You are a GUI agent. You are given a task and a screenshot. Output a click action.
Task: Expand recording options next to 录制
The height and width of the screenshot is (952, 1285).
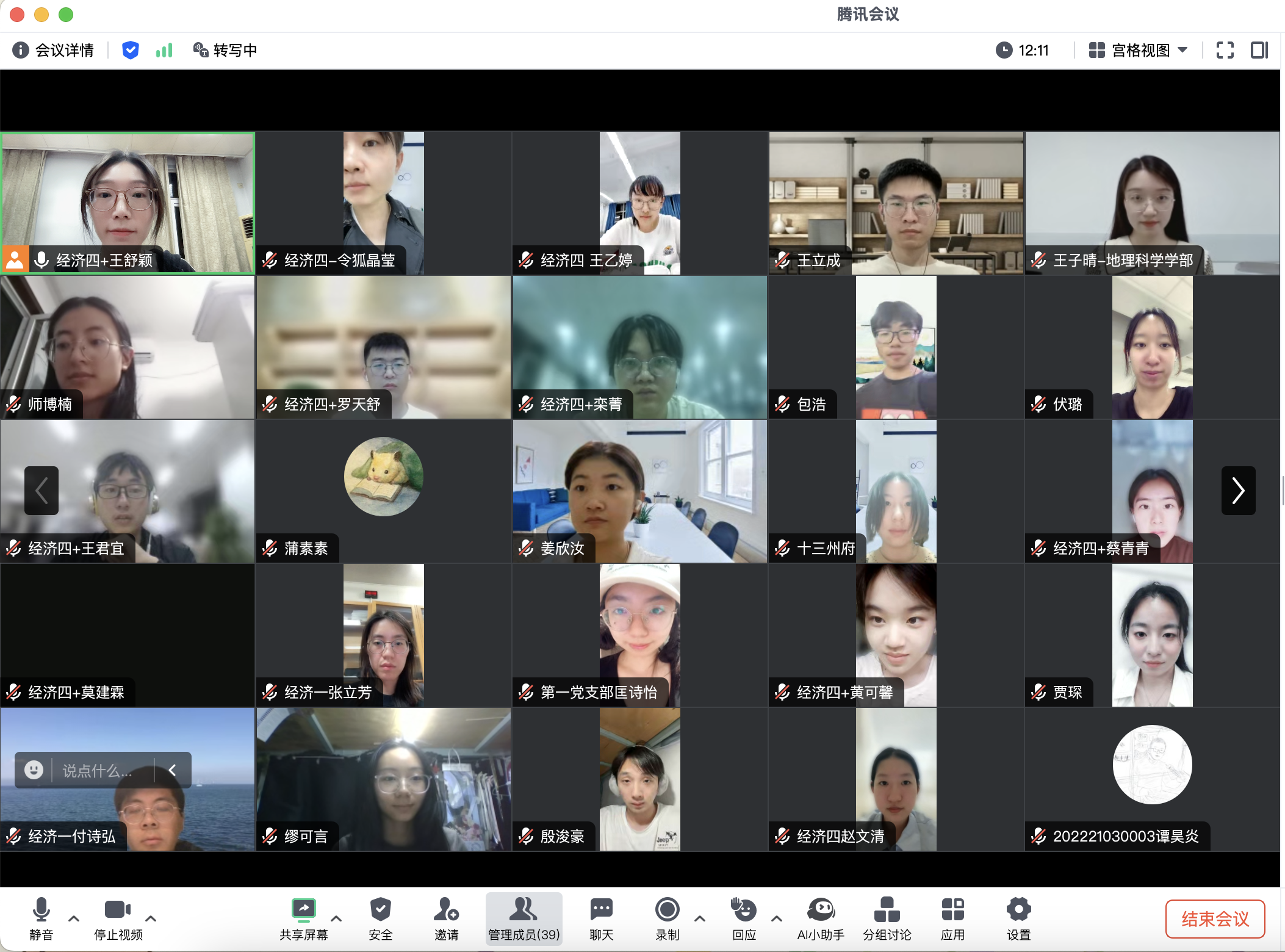[699, 918]
